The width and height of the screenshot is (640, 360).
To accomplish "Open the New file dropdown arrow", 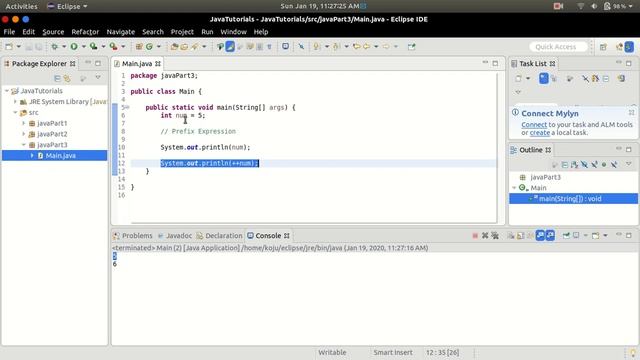I will [18, 47].
